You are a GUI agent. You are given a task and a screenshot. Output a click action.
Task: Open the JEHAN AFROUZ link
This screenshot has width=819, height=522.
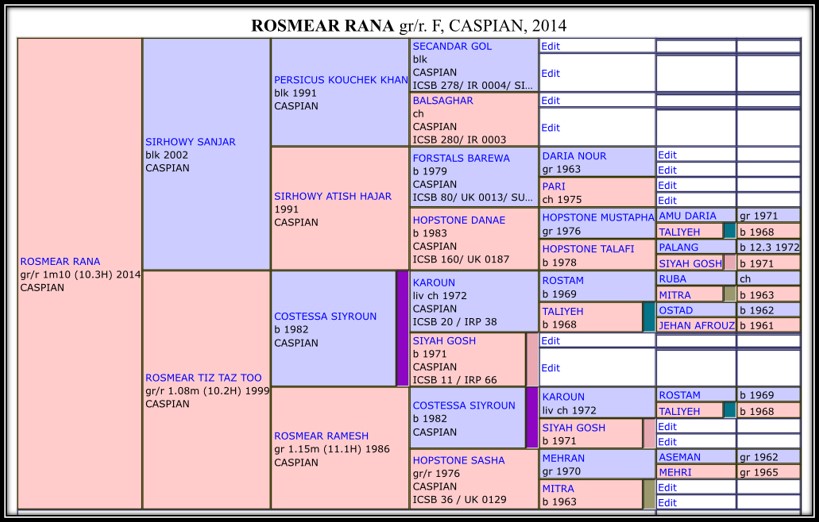click(x=696, y=325)
